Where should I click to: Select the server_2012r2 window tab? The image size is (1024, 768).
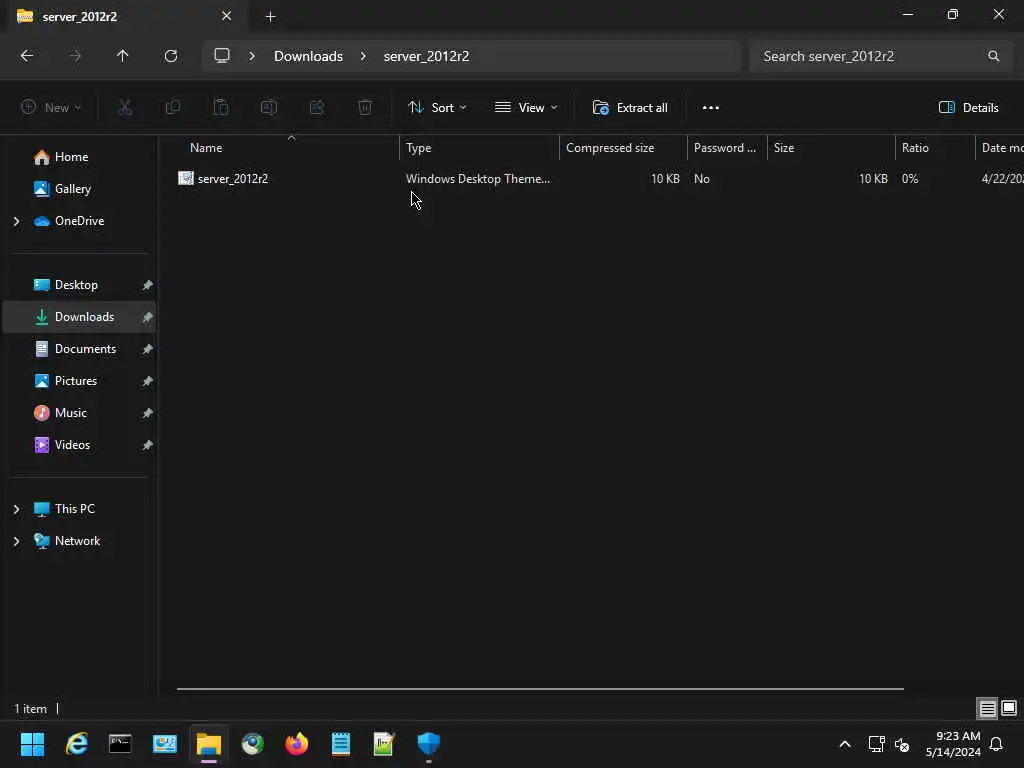click(x=124, y=16)
